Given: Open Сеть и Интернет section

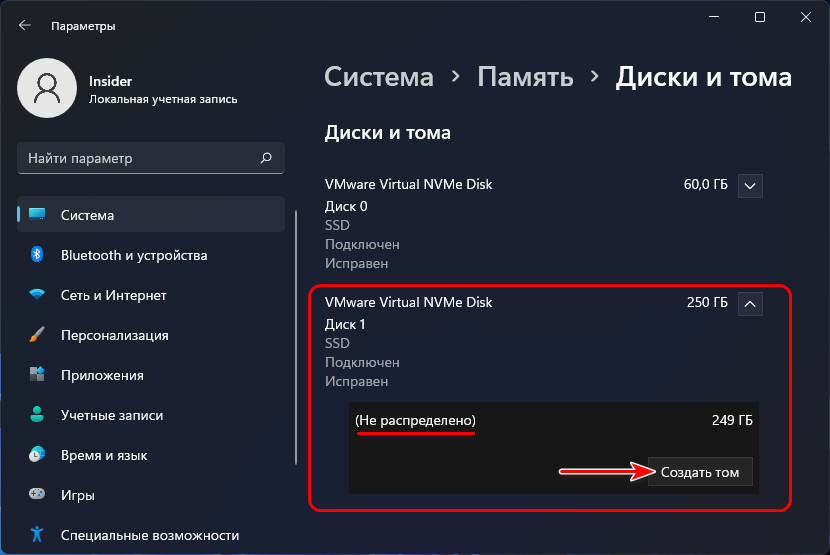Looking at the screenshot, I should (151, 295).
